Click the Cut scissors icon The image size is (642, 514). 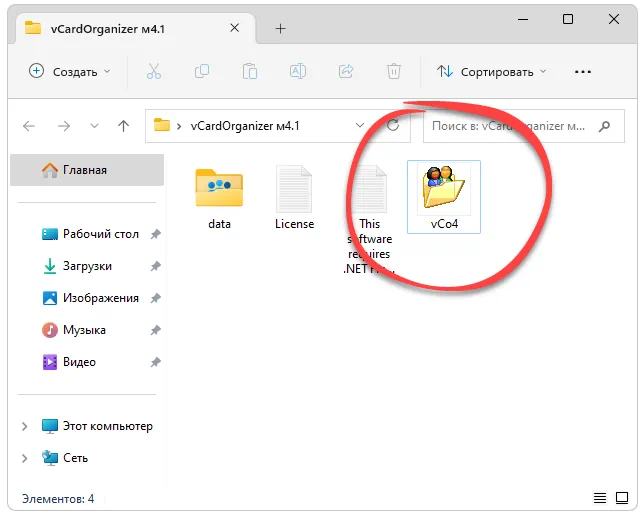point(154,72)
